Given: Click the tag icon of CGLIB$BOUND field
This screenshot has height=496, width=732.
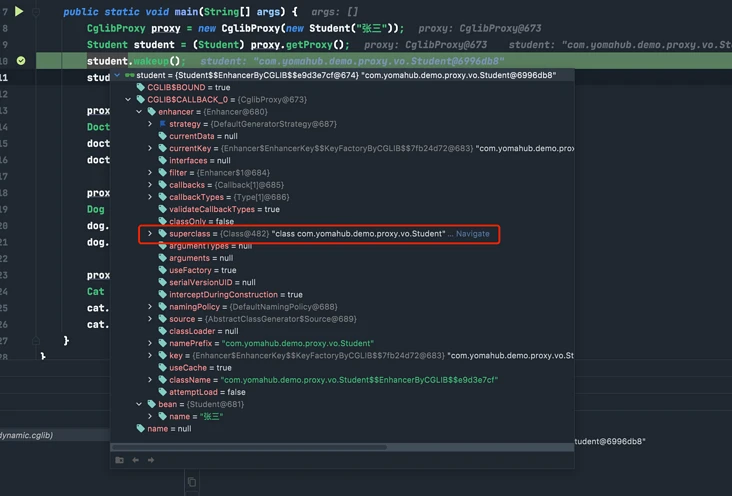Looking at the screenshot, I should click(x=141, y=87).
